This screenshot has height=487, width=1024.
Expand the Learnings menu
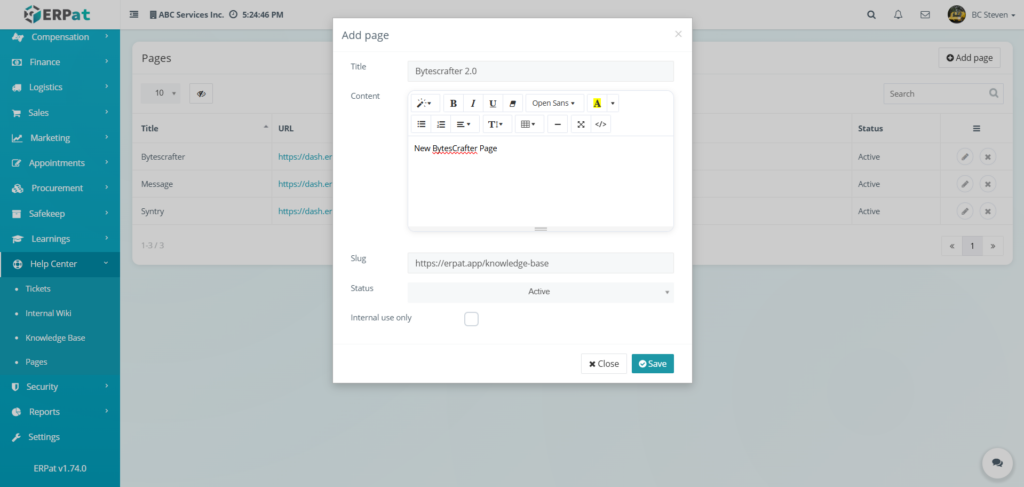(60, 239)
